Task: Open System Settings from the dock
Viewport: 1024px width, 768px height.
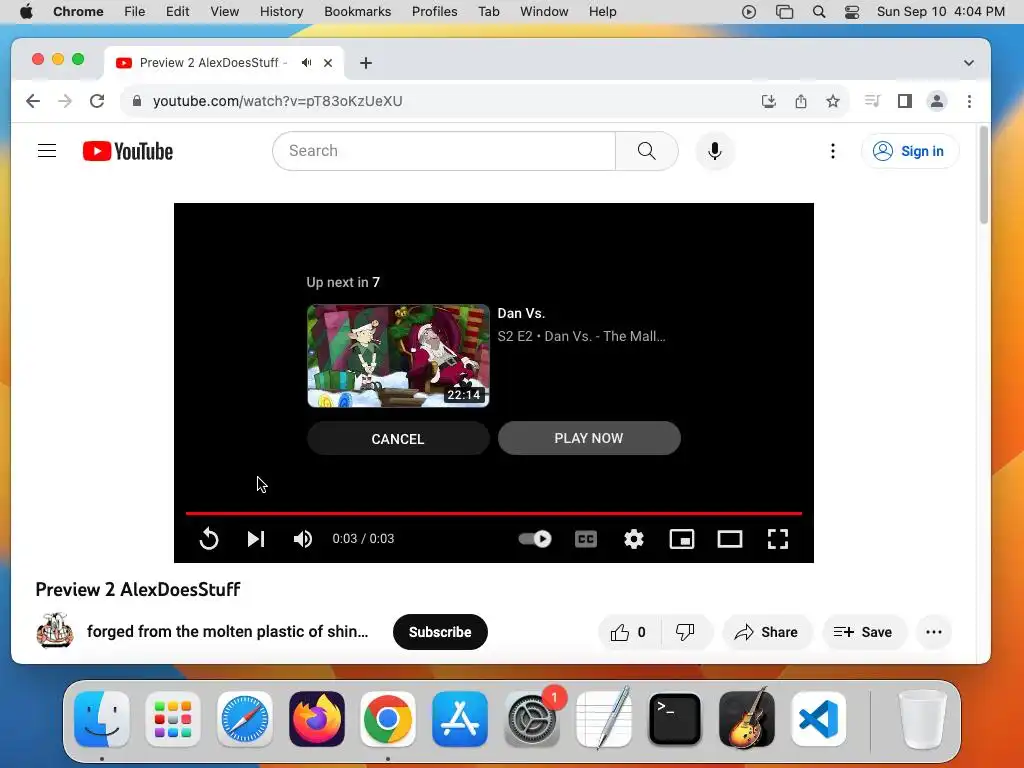Action: 532,719
